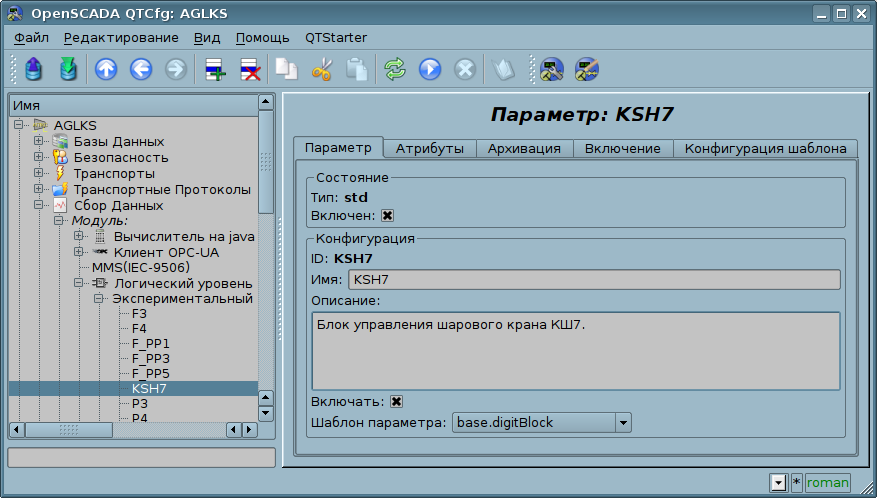Viewport: 877px width, 498px height.
Task: Refresh the page with green arrows icon
Action: click(x=395, y=70)
